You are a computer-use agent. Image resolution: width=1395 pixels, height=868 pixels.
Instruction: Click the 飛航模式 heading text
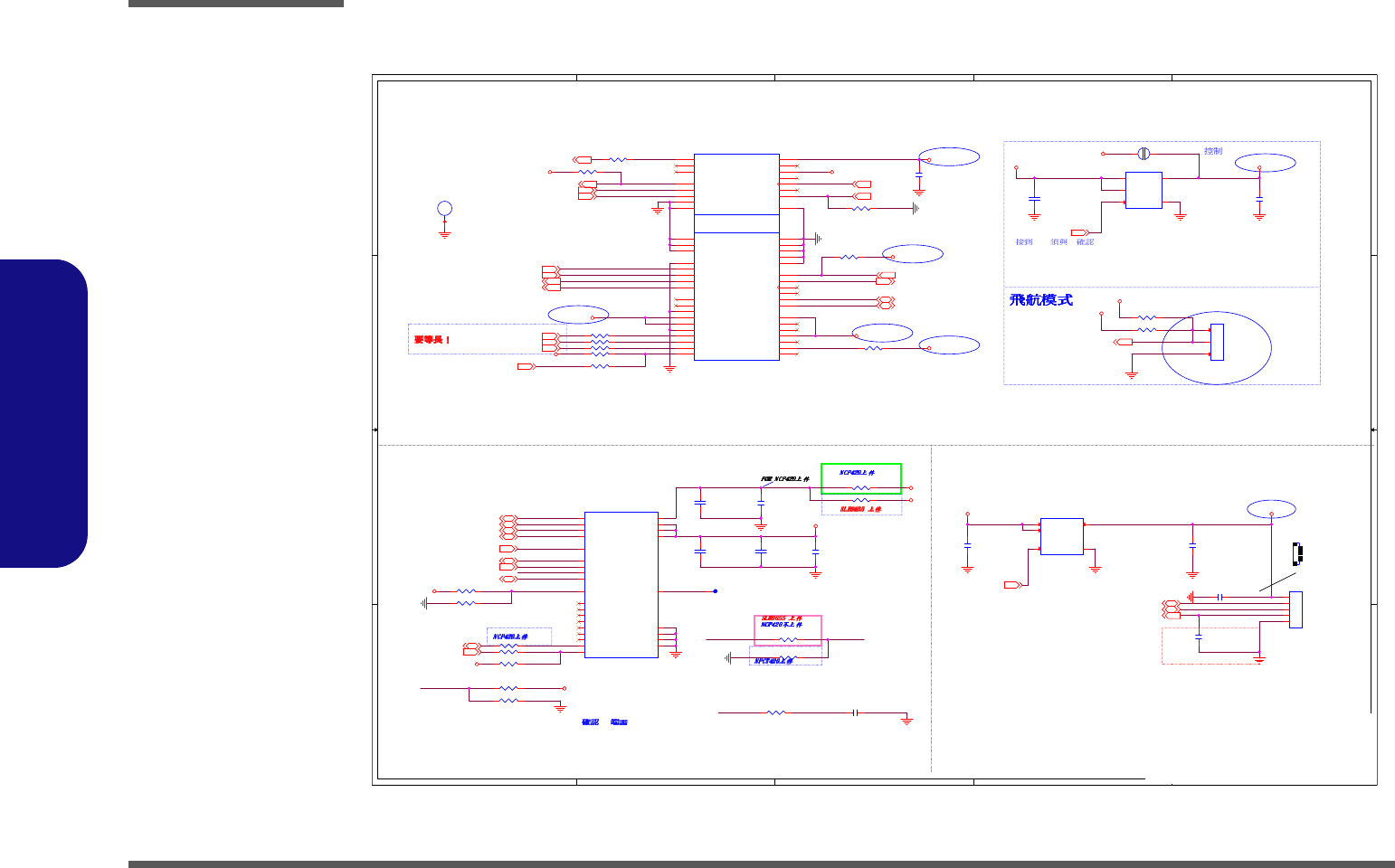1041,299
